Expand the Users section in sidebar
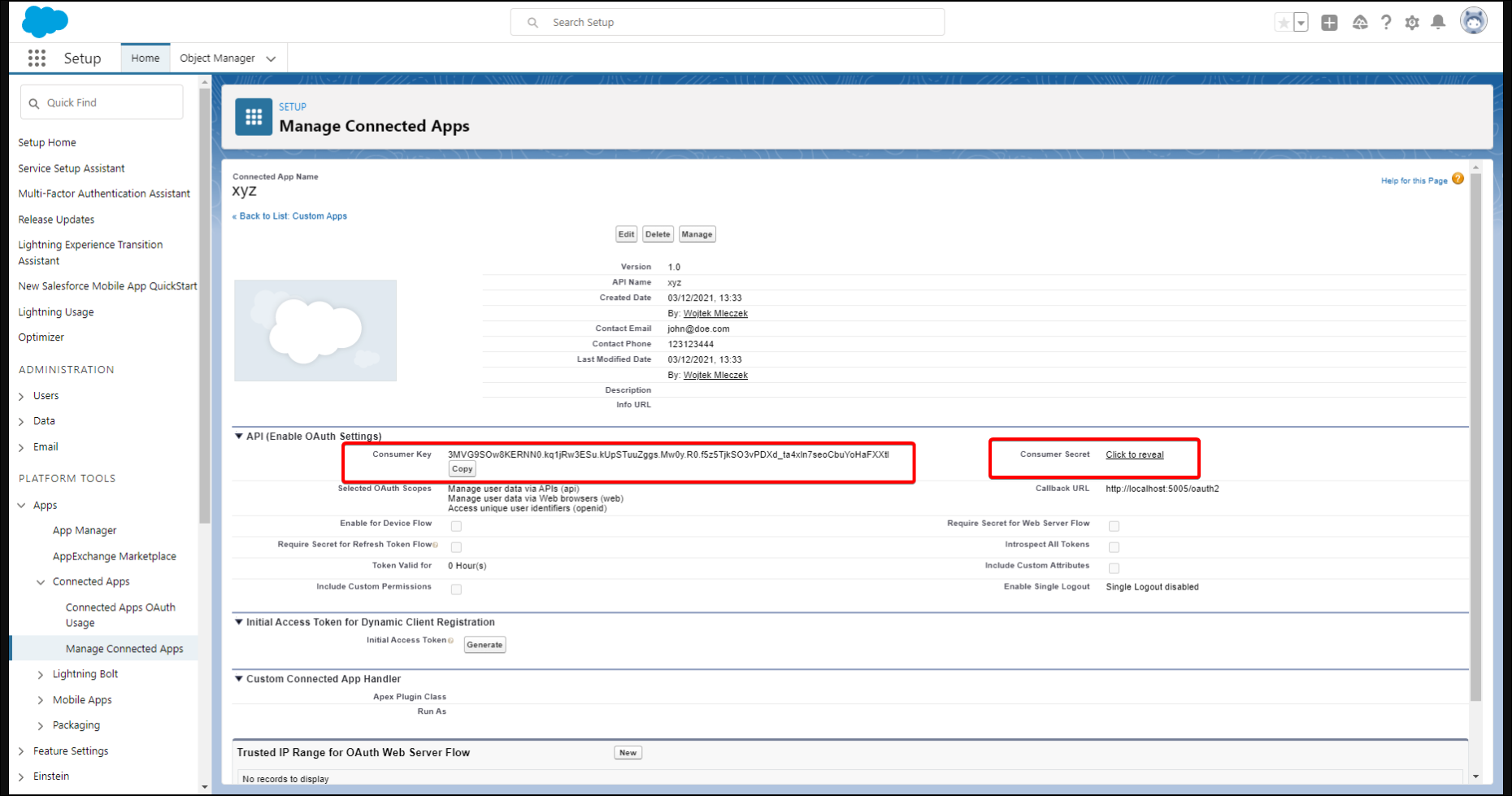1512x796 pixels. click(x=22, y=397)
